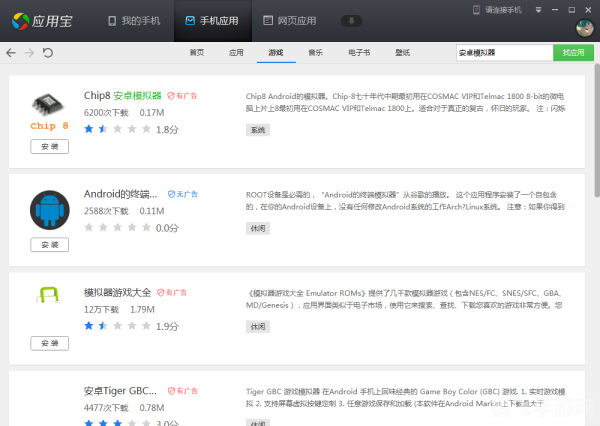Click the 休闲 tag under Android terminal
Screen dimensions: 600x426
coord(258,229)
